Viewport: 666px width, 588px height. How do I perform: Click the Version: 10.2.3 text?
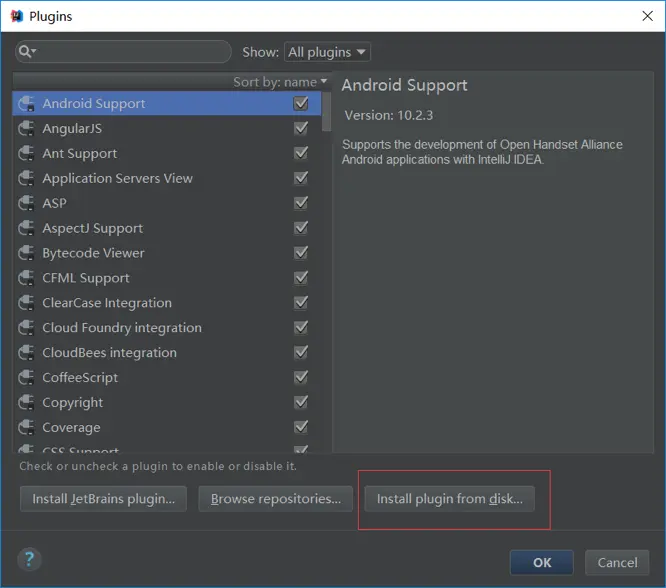[x=389, y=115]
